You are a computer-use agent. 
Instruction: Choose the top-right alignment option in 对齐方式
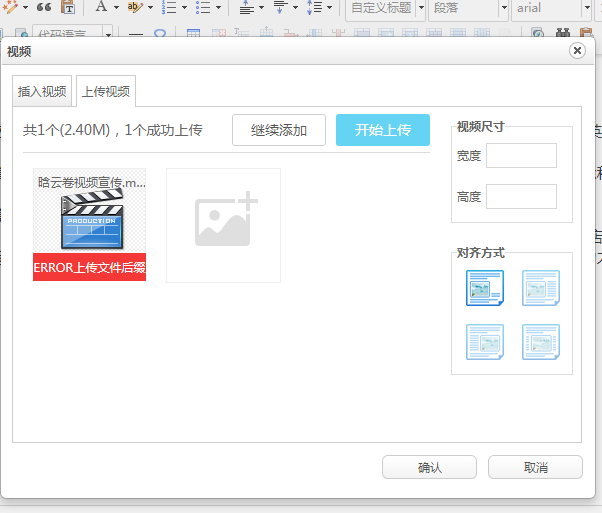coord(541,288)
